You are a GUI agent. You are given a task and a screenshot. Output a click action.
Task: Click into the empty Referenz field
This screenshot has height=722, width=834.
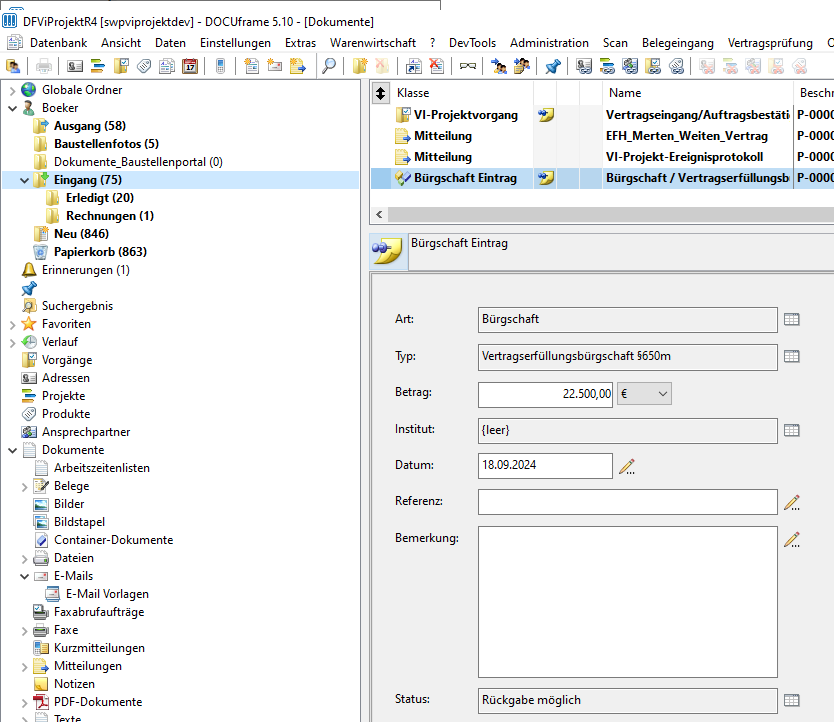coord(628,502)
